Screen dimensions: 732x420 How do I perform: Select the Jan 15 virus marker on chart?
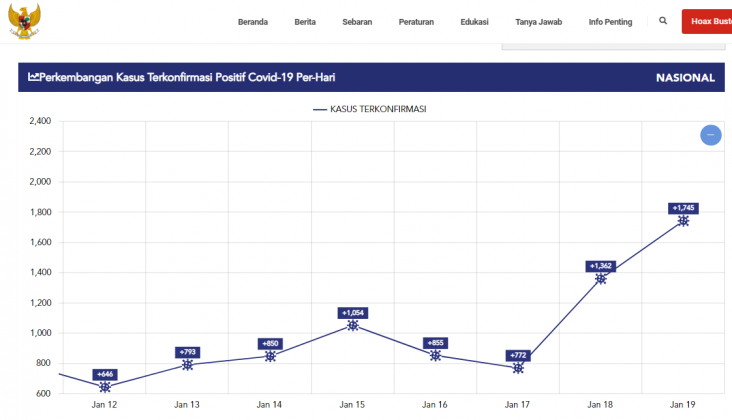click(353, 325)
